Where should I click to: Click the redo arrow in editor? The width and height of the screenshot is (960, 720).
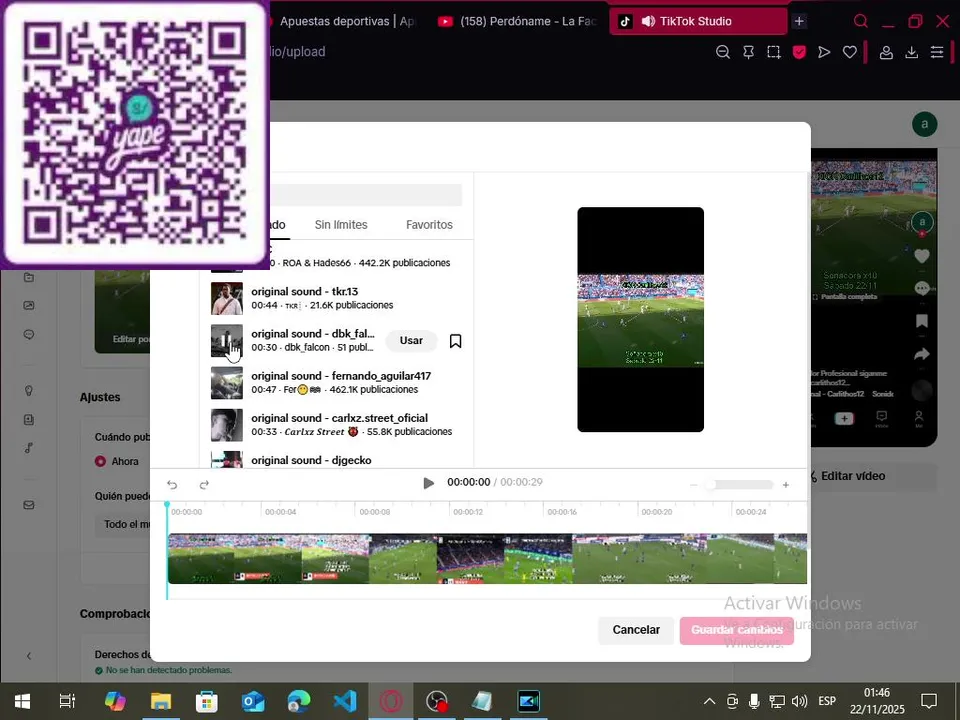click(x=204, y=485)
